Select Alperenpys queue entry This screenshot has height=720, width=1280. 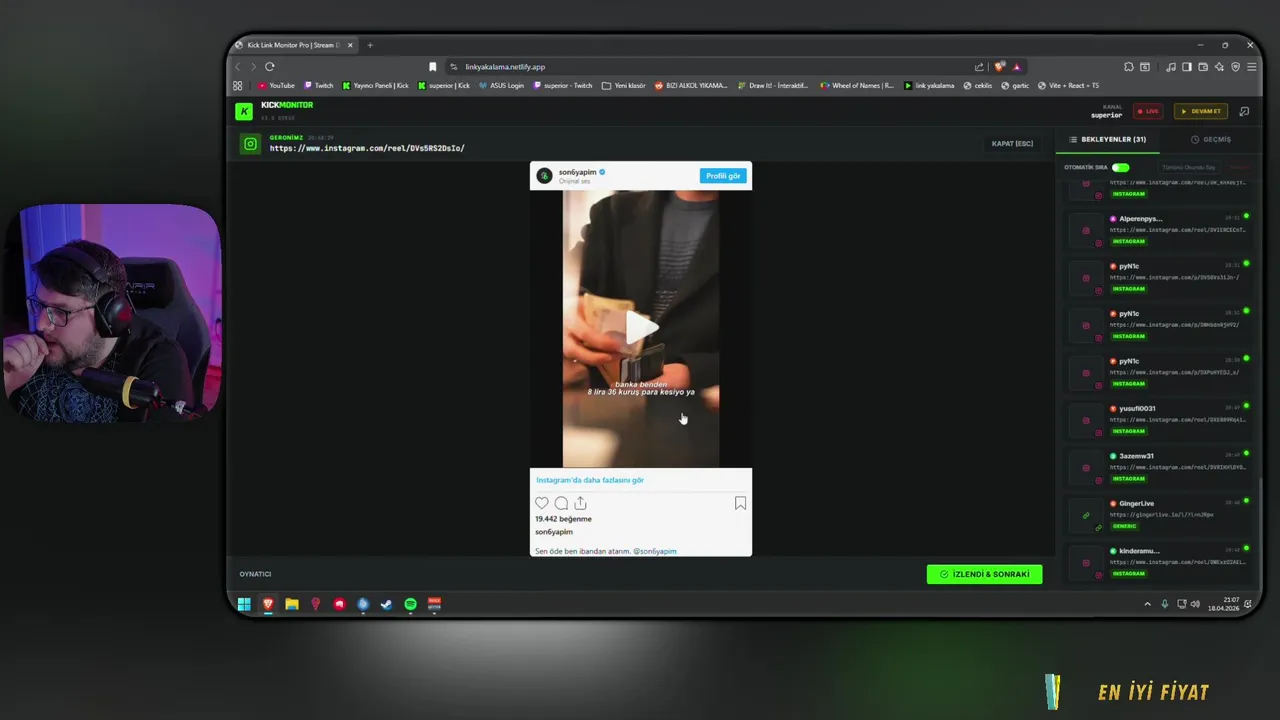pos(1159,230)
